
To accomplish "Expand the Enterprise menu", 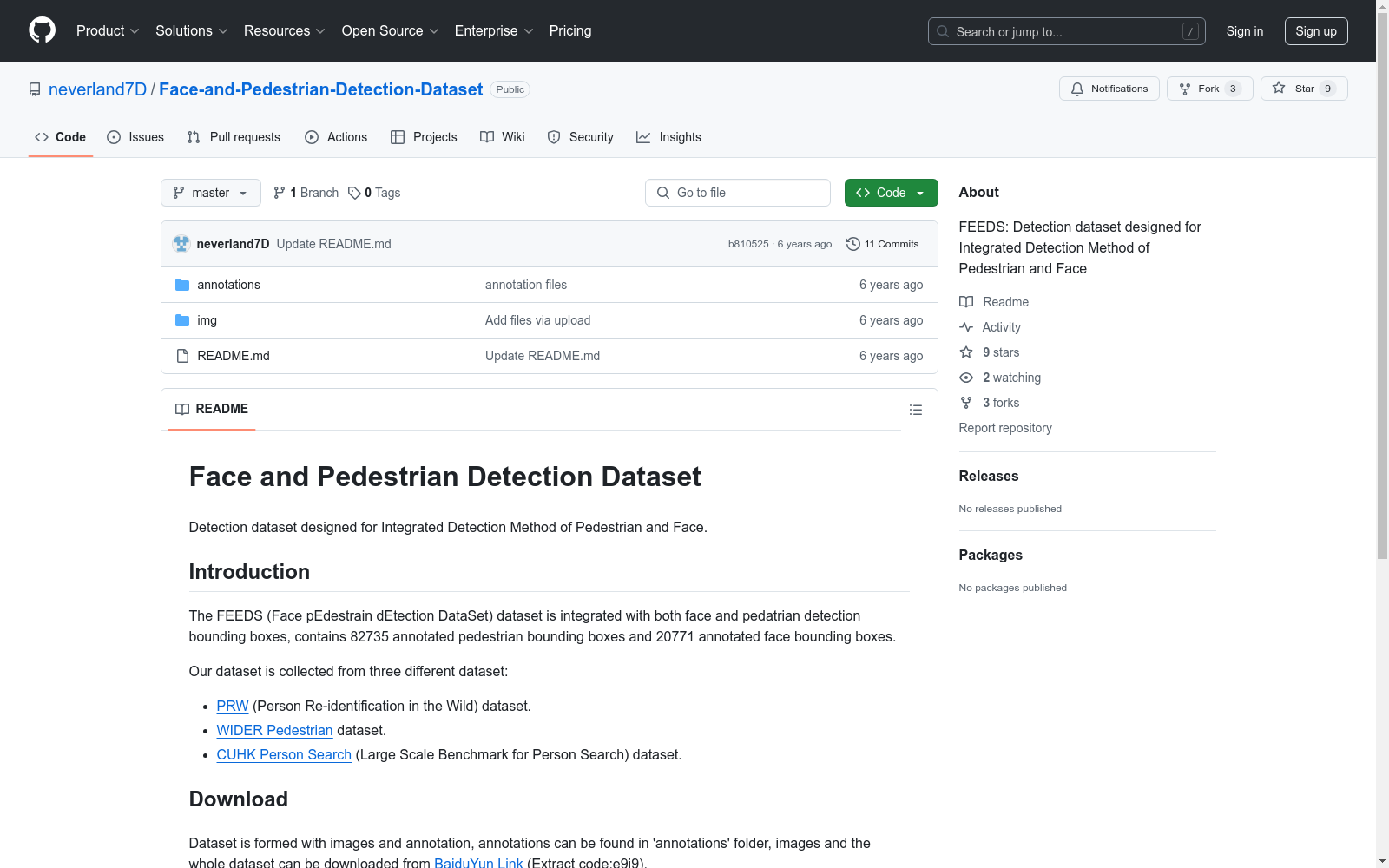I will click(494, 31).
